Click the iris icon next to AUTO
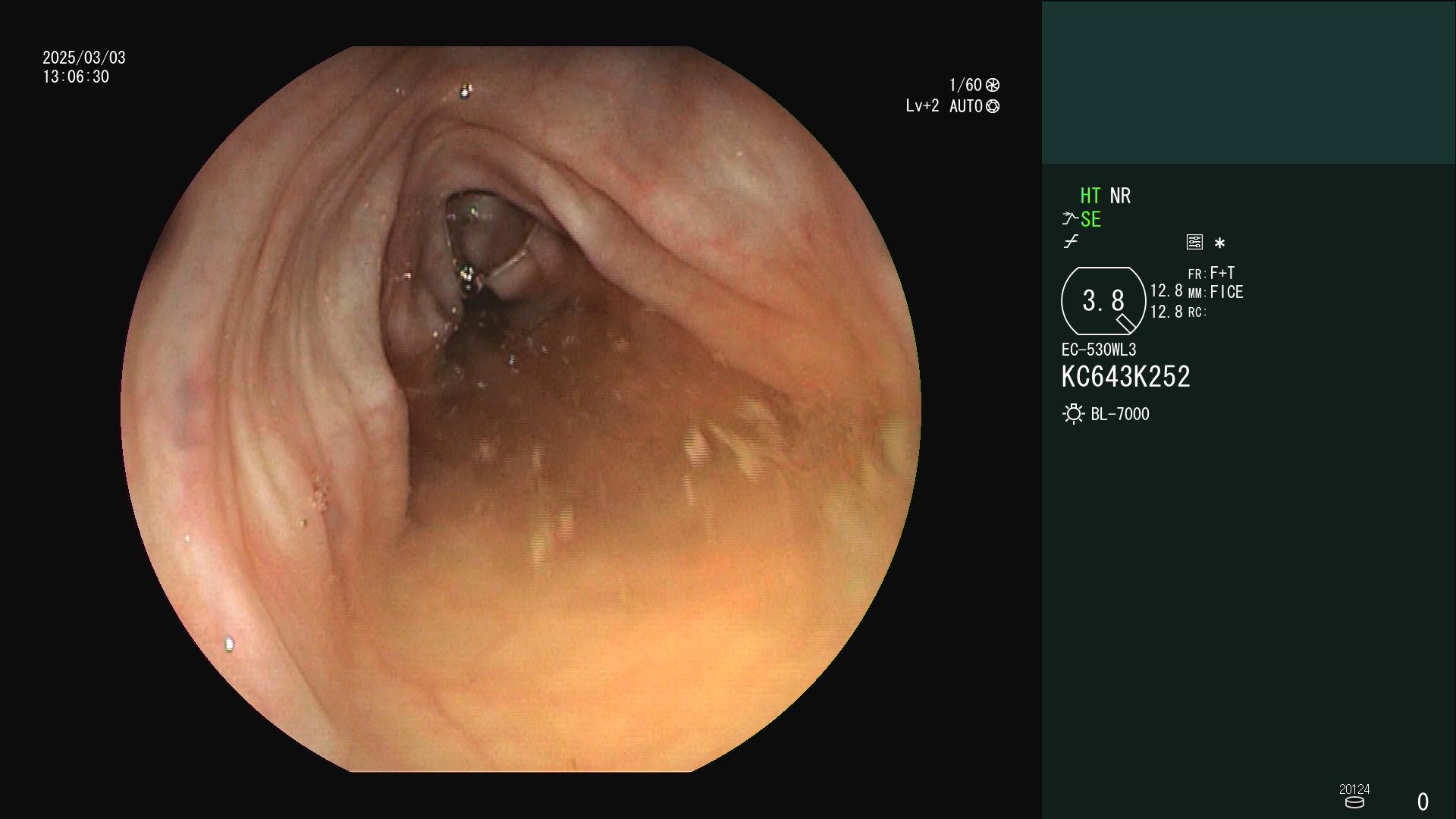This screenshot has height=819, width=1456. tap(993, 107)
